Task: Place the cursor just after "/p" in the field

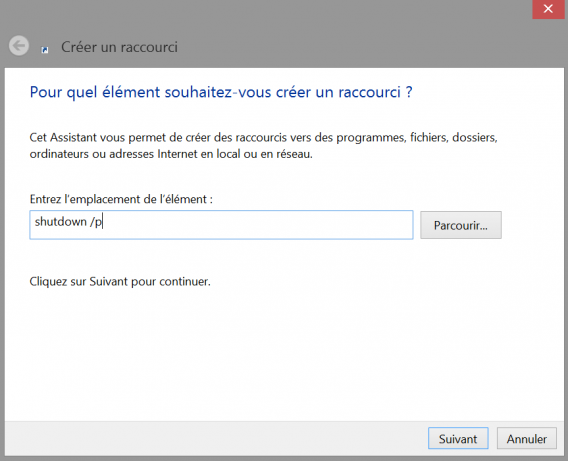Action: (x=103, y=222)
